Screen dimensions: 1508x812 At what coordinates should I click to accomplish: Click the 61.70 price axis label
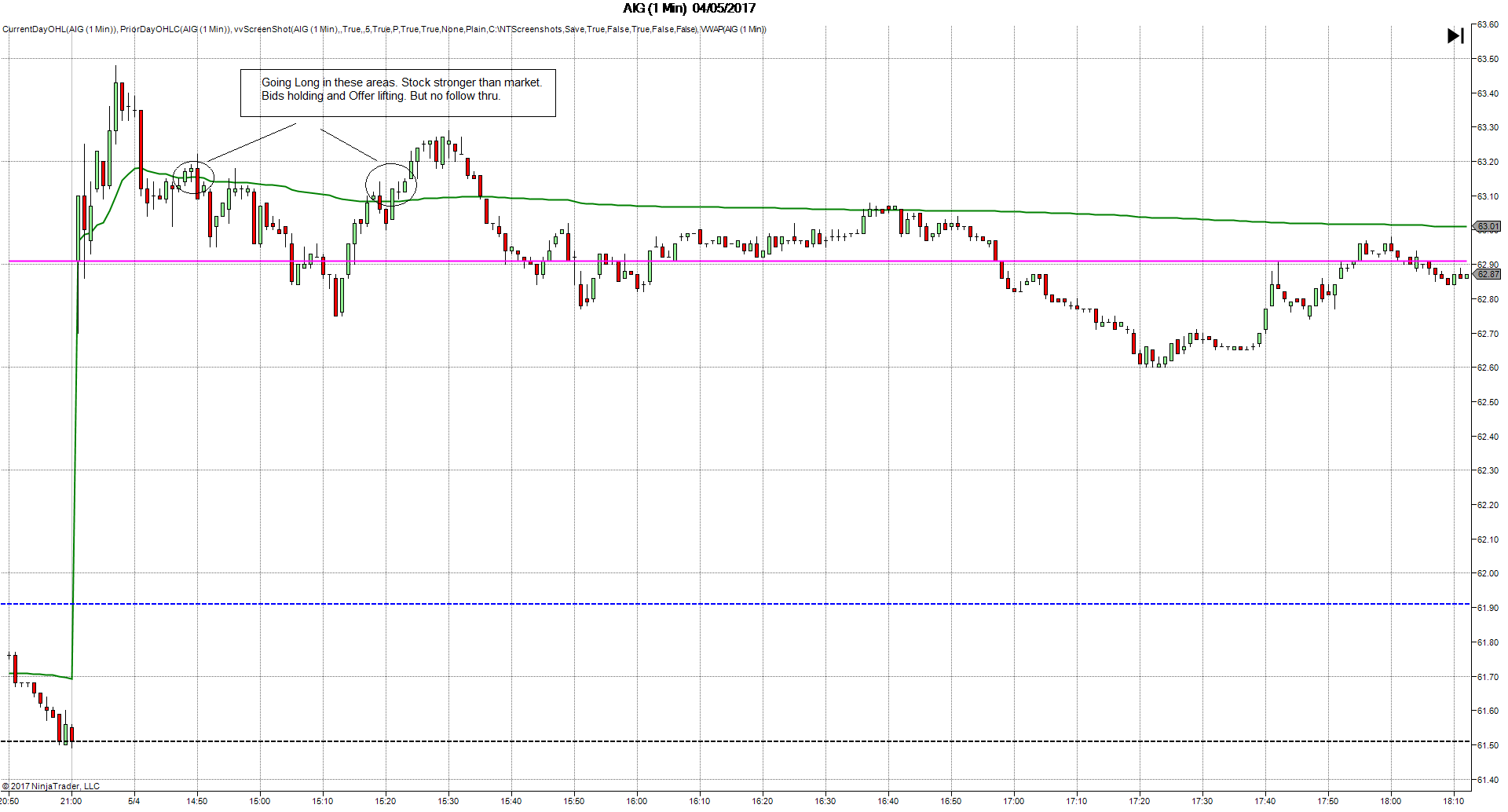(x=1488, y=677)
